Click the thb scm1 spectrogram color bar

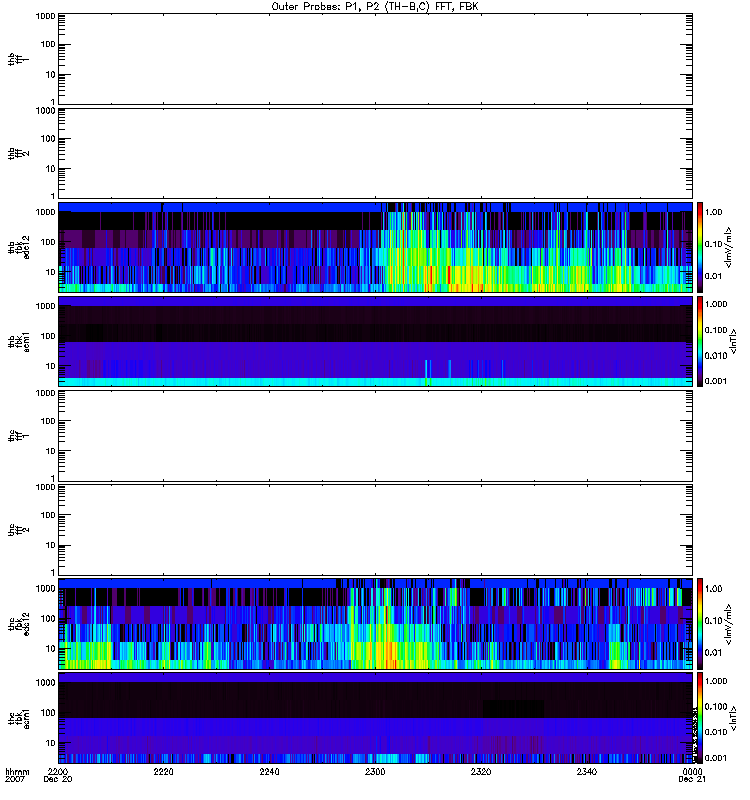tap(700, 341)
